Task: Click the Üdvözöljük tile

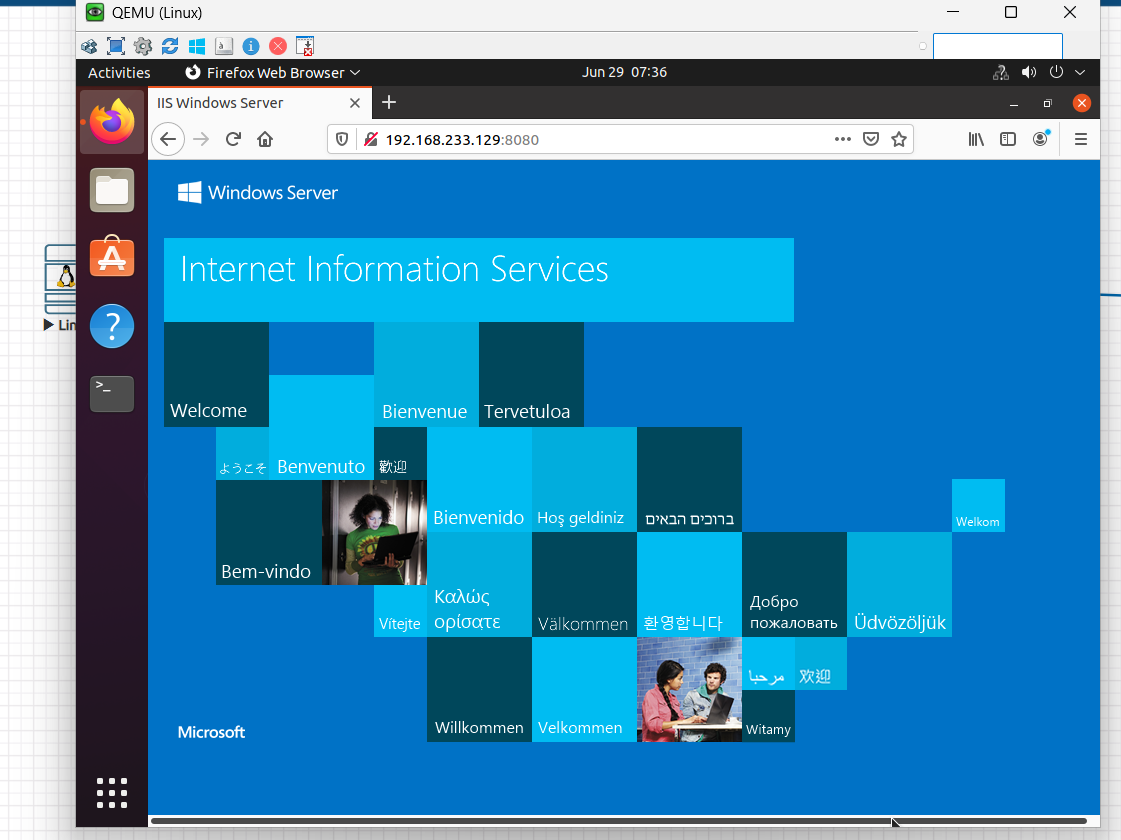Action: coord(899,584)
